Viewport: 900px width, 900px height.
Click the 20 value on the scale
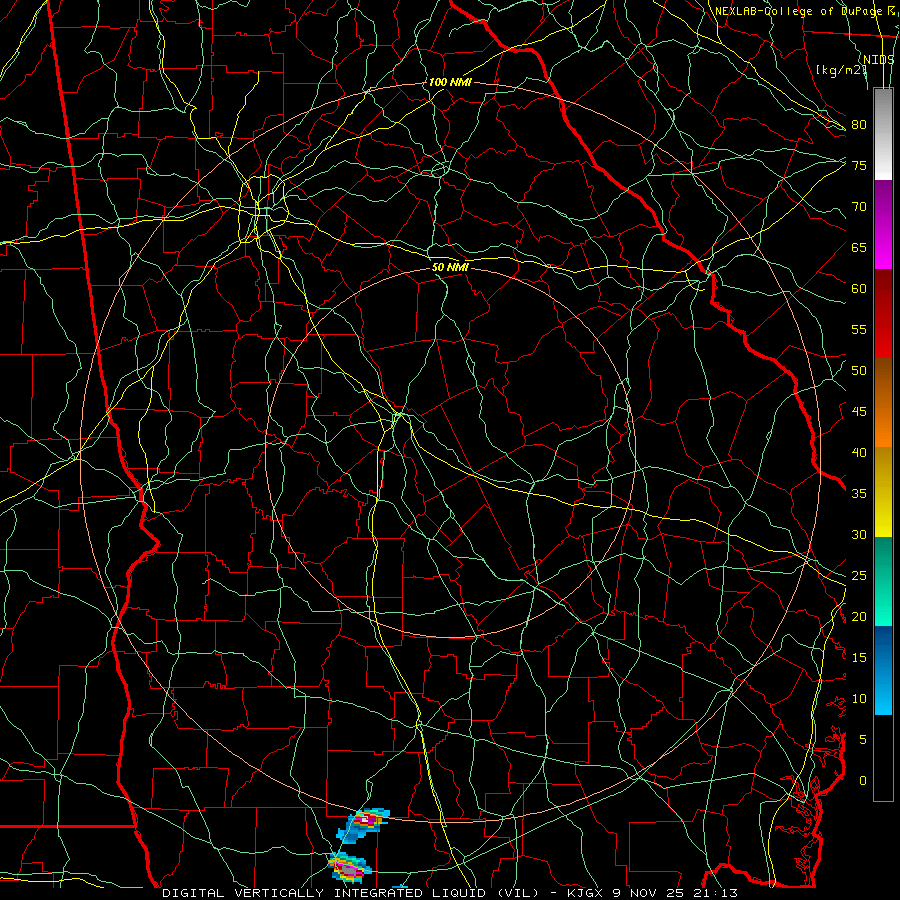click(859, 616)
